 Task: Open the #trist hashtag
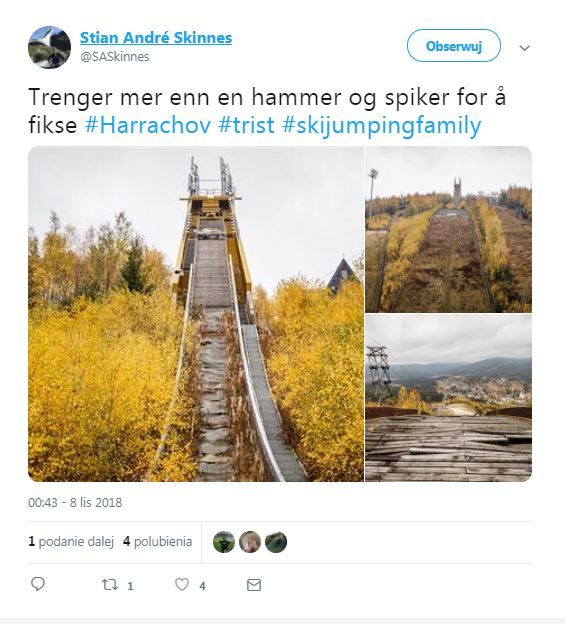pos(247,125)
